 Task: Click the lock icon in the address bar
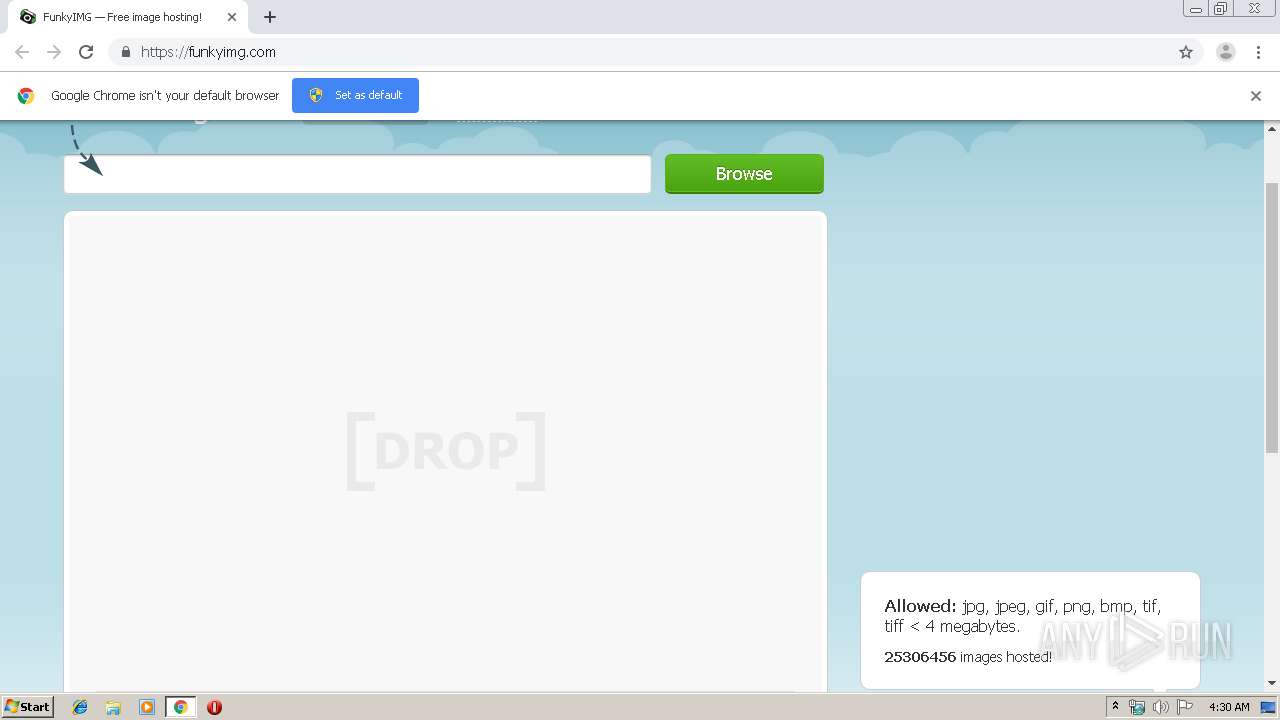click(125, 52)
